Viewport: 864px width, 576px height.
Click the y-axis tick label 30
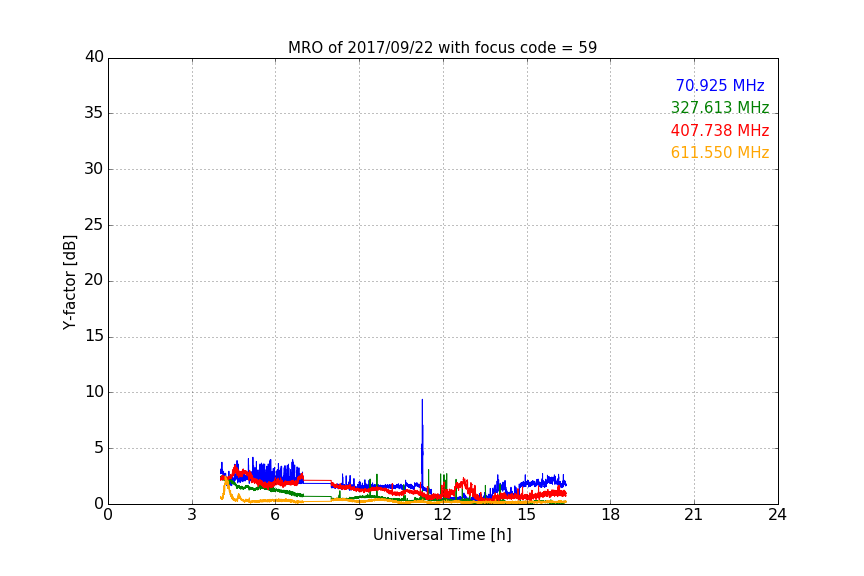[94, 169]
